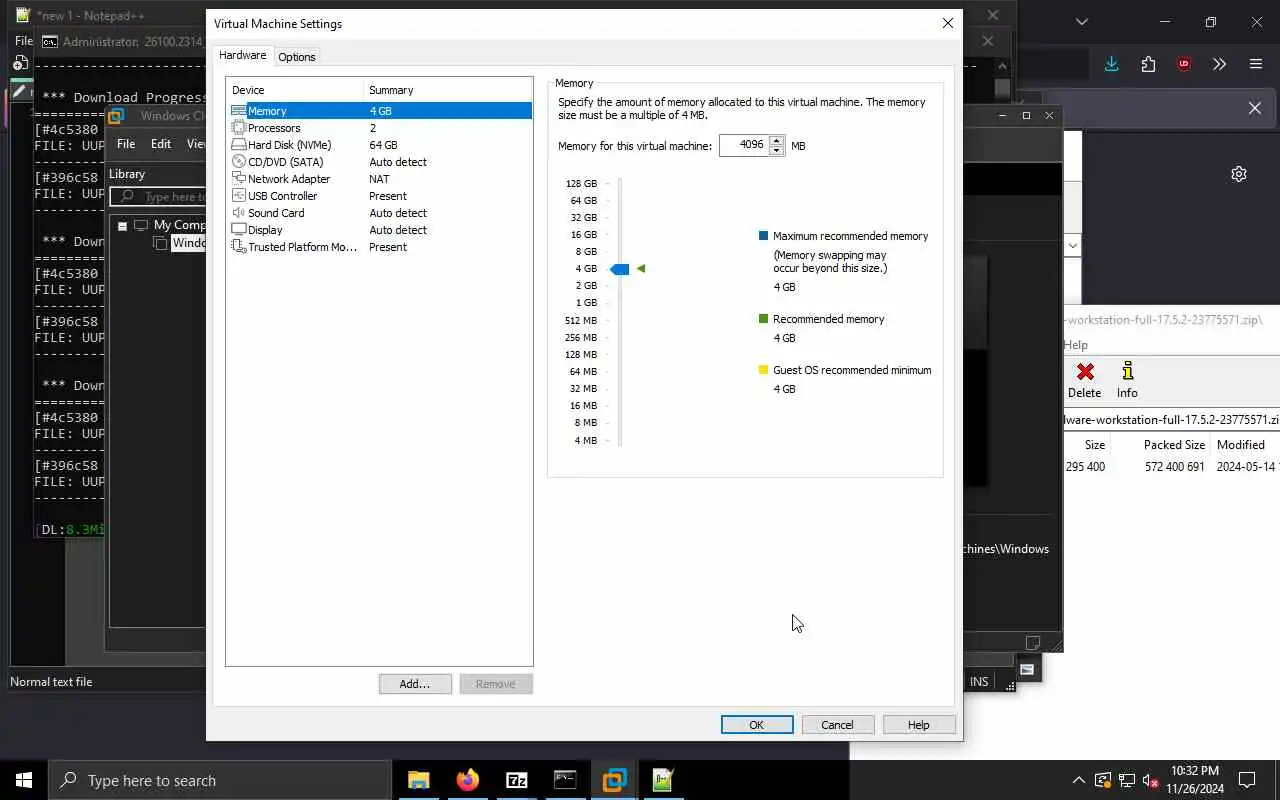Open browser hamburger menu
1280x800 pixels.
[1256, 64]
